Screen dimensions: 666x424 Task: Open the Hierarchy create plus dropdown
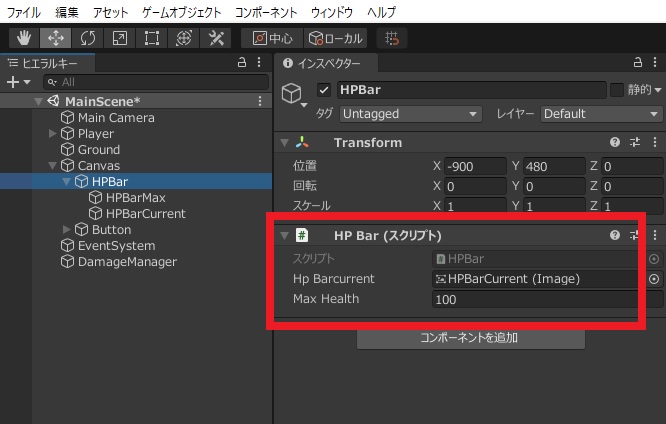coord(19,82)
